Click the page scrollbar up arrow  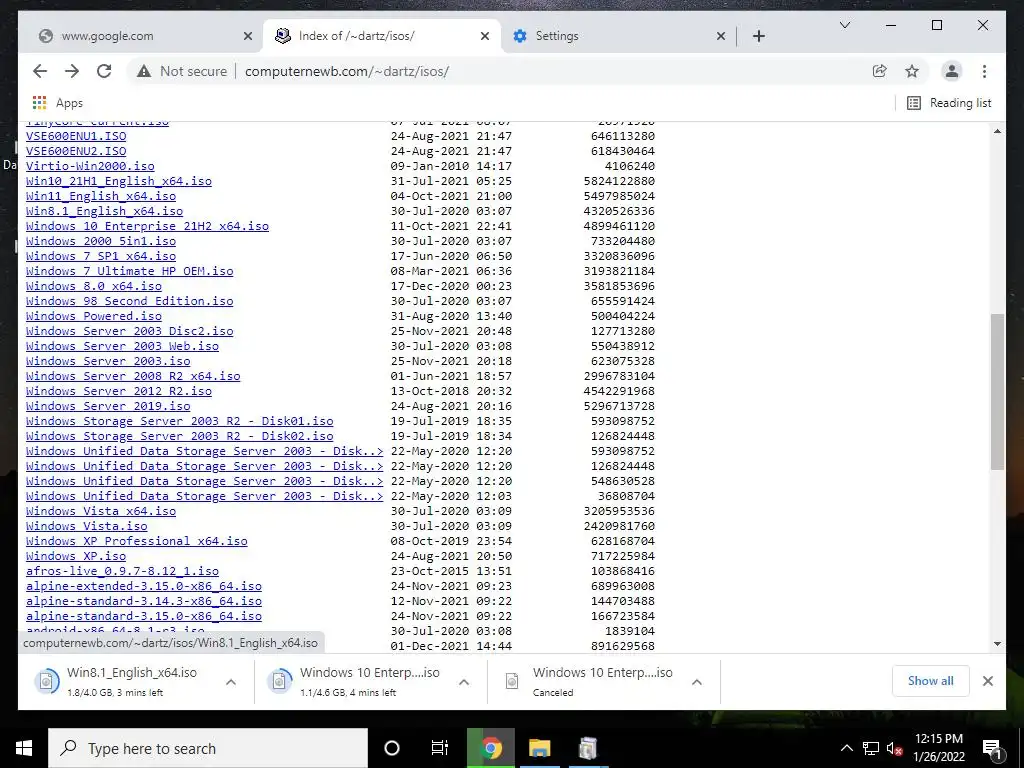pos(997,131)
